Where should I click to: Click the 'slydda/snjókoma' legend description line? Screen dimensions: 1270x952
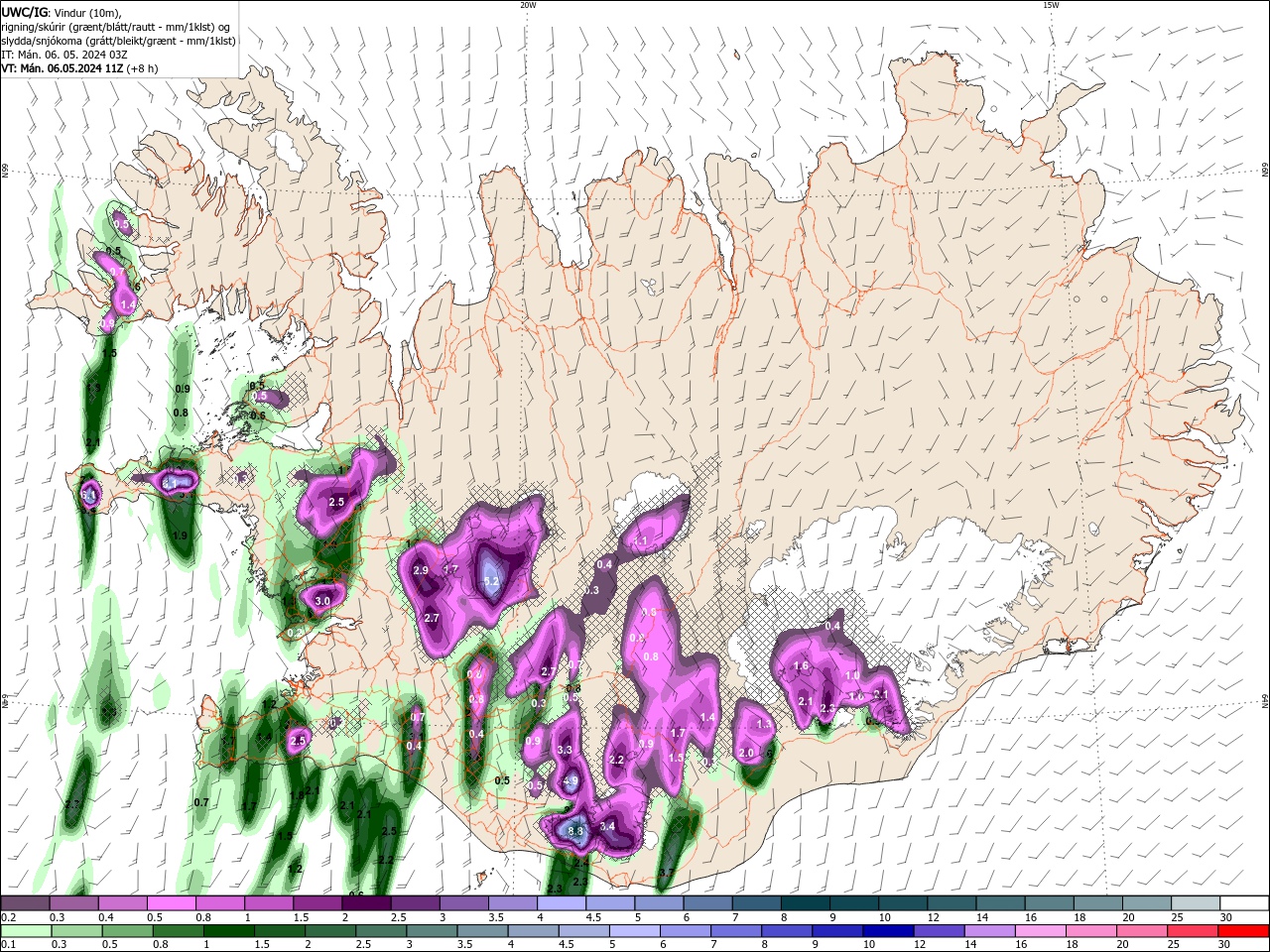(x=118, y=41)
